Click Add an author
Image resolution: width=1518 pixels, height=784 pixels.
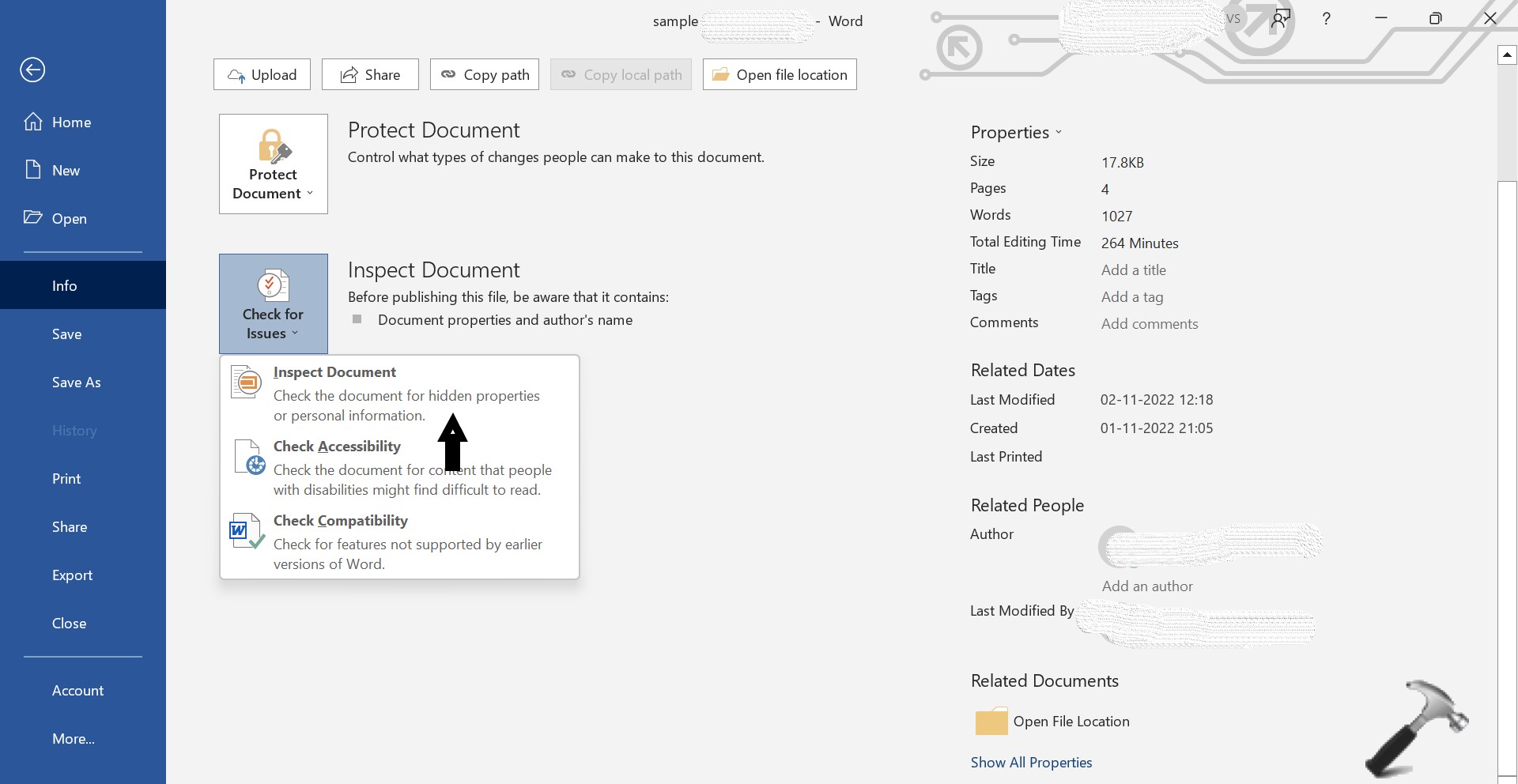[x=1147, y=586]
